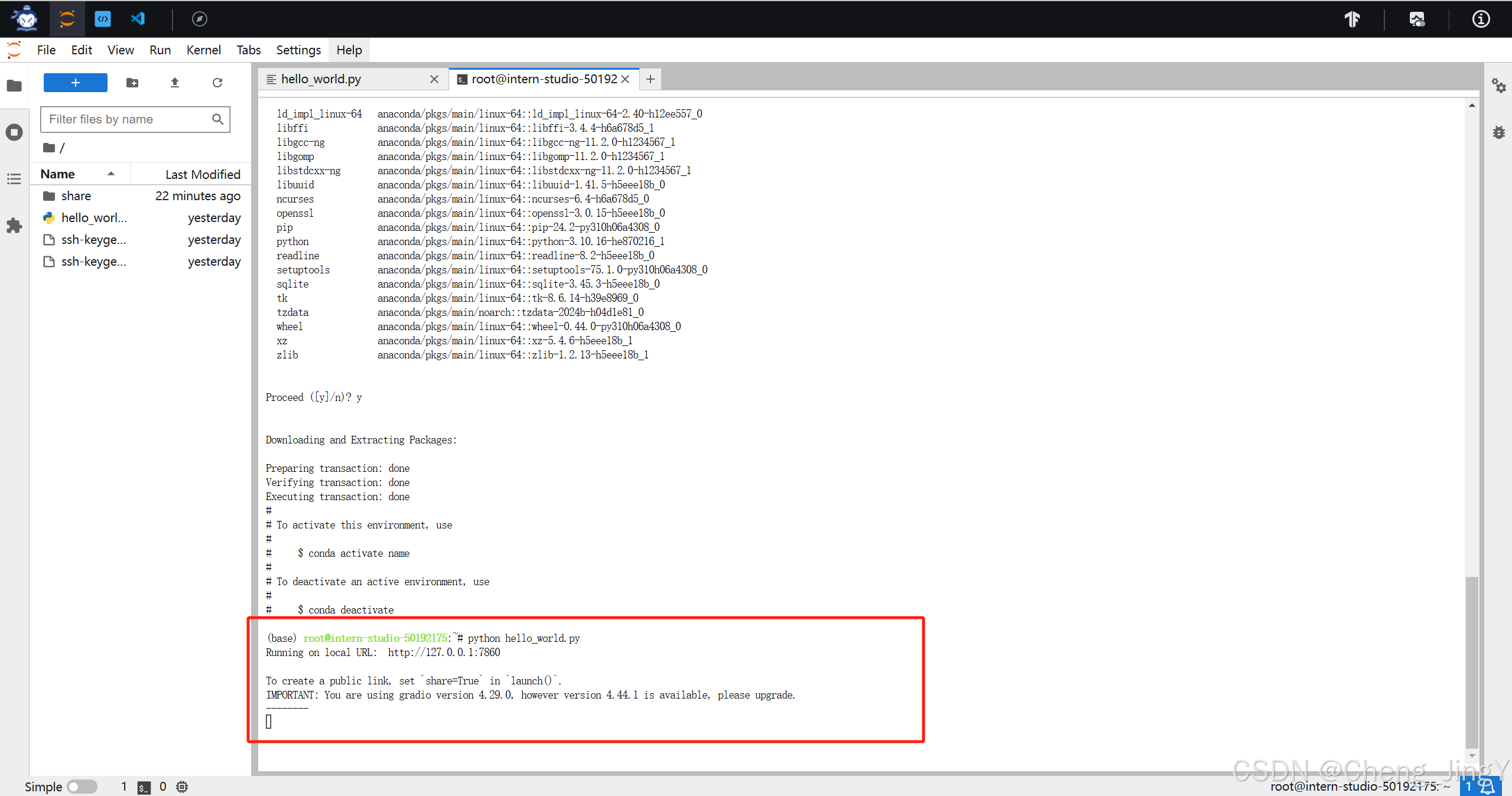Add a new tab with plus button

click(650, 79)
